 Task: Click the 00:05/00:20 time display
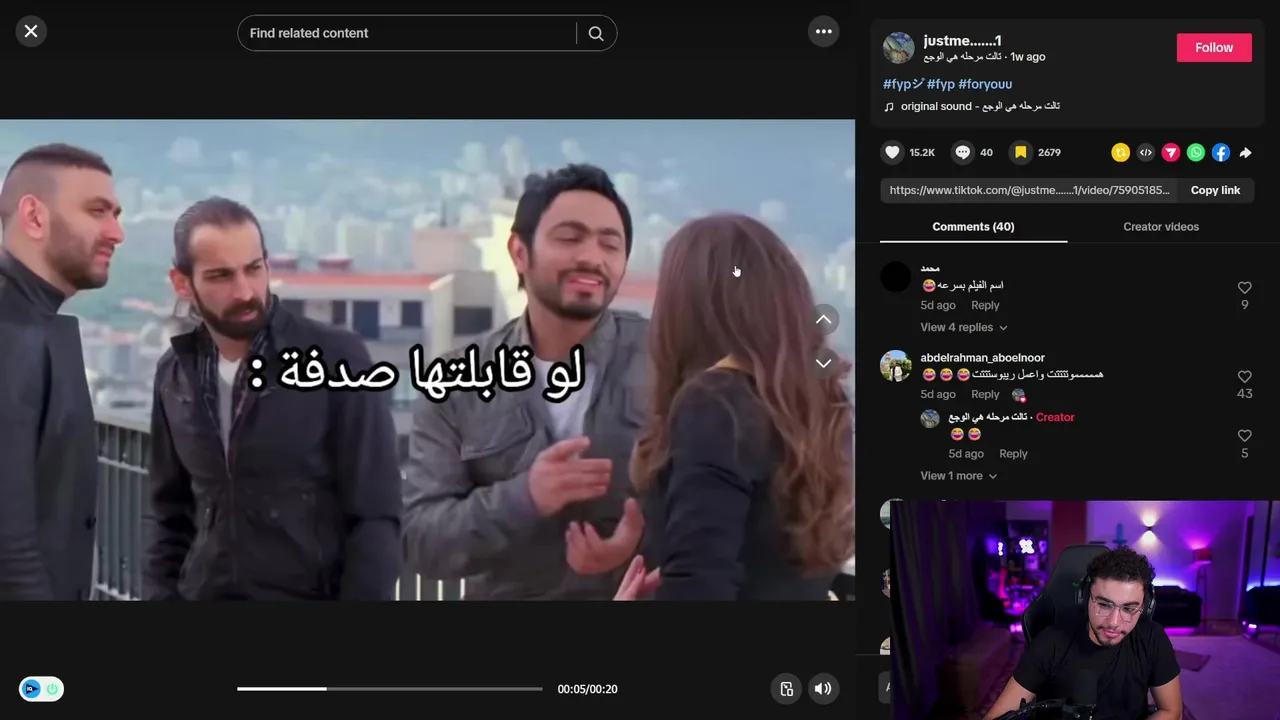click(x=587, y=689)
